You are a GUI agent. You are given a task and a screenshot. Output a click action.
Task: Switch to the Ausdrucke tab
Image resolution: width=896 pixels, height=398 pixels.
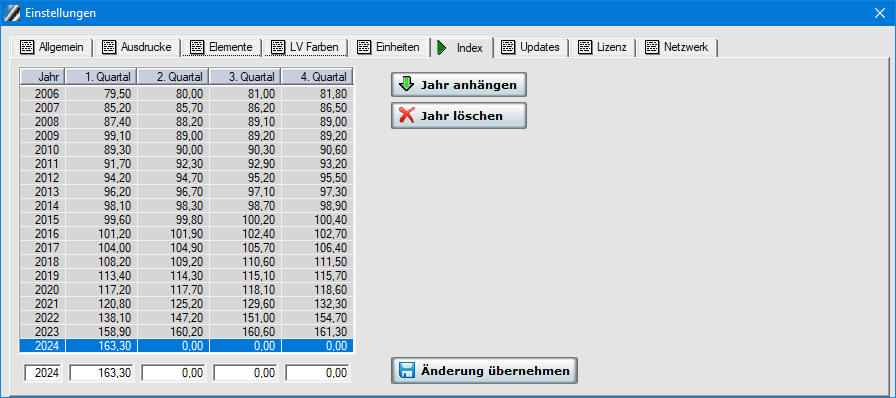tap(137, 47)
